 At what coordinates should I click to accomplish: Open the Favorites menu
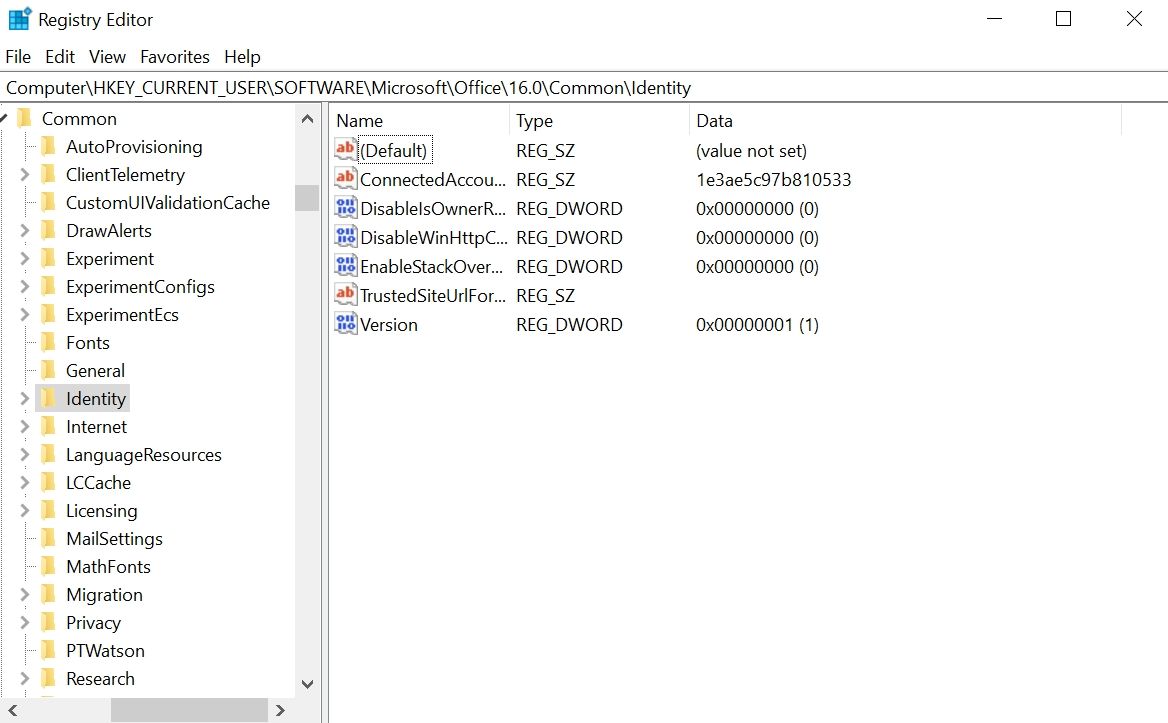tap(175, 57)
